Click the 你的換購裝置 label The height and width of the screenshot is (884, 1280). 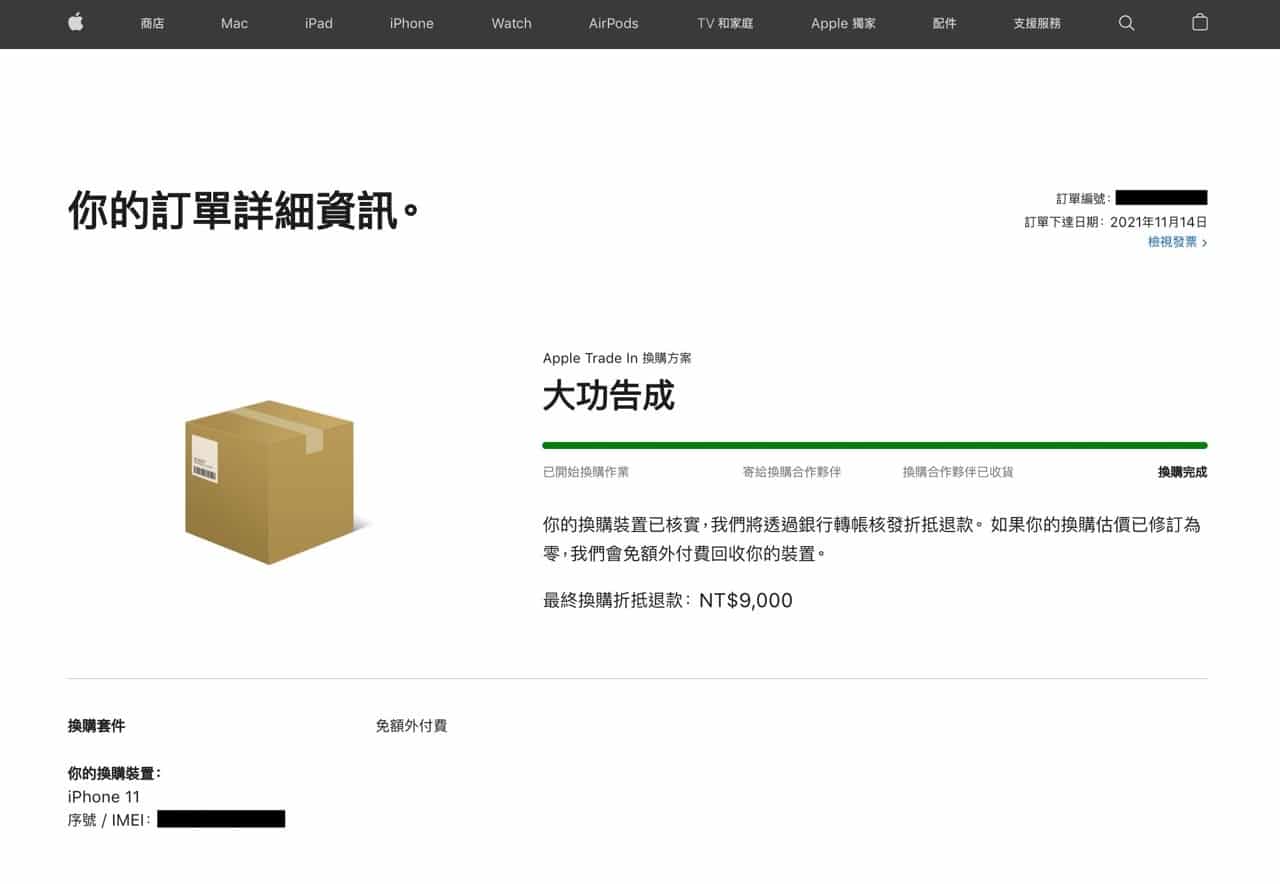coord(114,774)
